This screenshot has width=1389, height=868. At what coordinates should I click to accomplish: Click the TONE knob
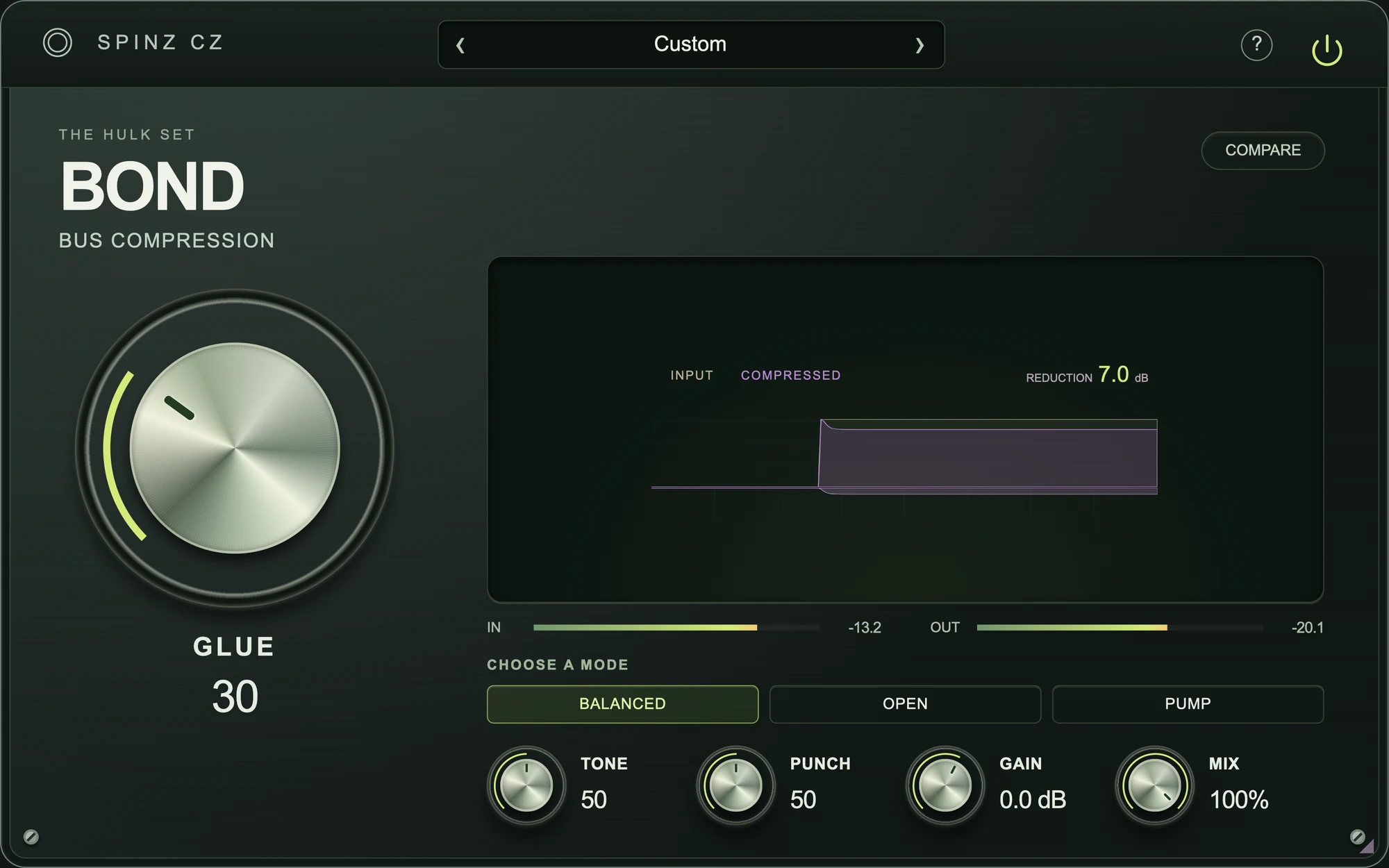tap(526, 785)
